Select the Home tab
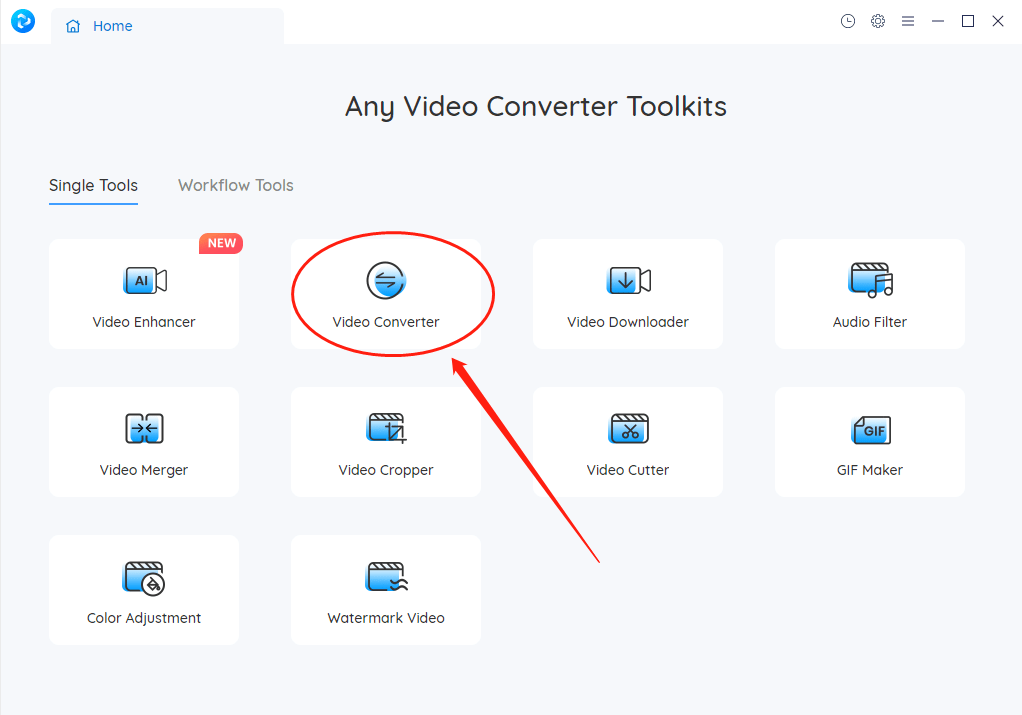 pyautogui.click(x=110, y=26)
